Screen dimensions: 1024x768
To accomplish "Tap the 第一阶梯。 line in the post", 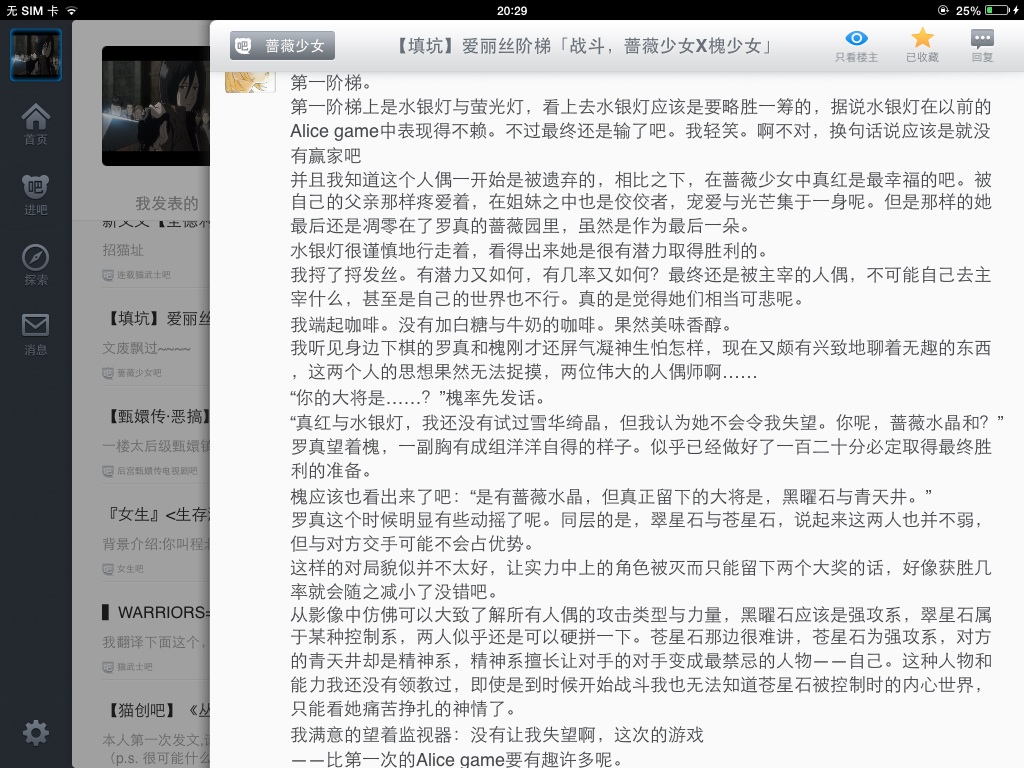I will pyautogui.click(x=332, y=83).
